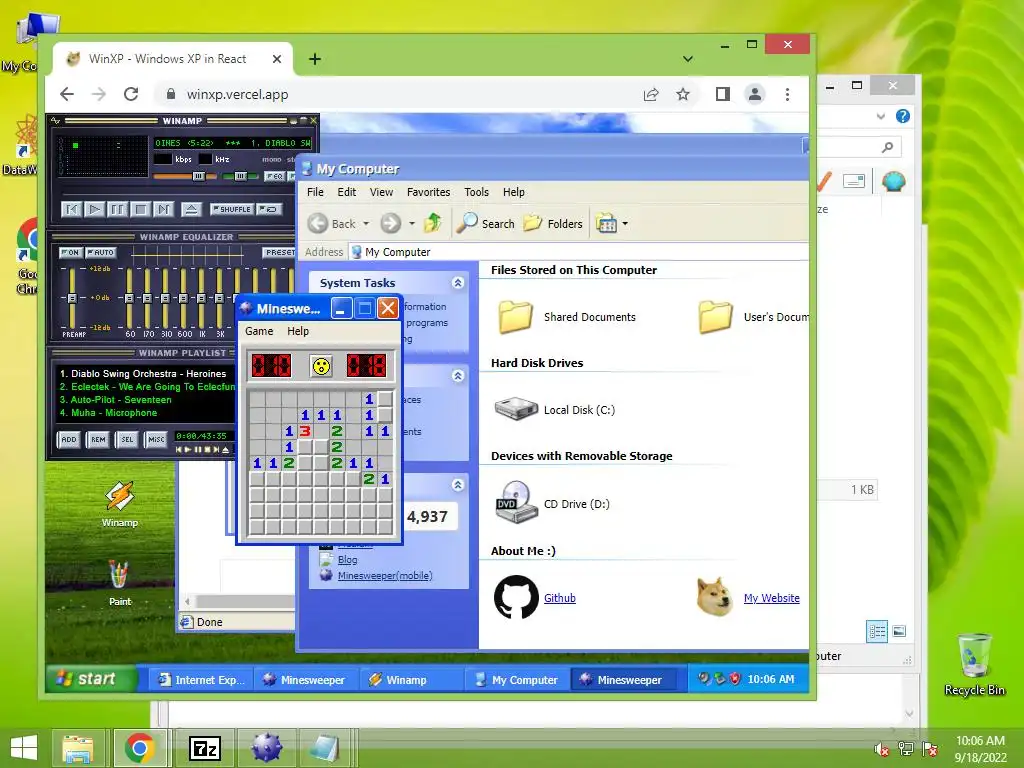Stop playback in Winamp's main window

[140, 209]
